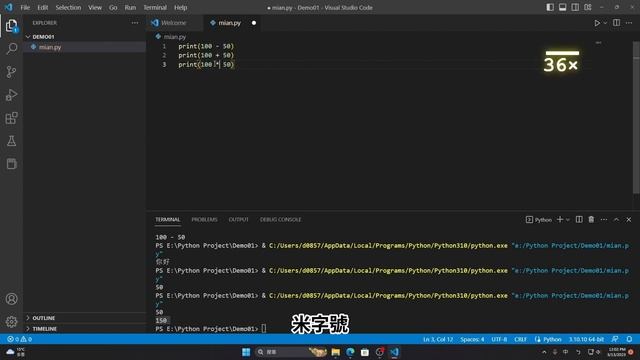640x360 pixels.
Task: Open notifications bell in status bar
Action: coord(629,339)
